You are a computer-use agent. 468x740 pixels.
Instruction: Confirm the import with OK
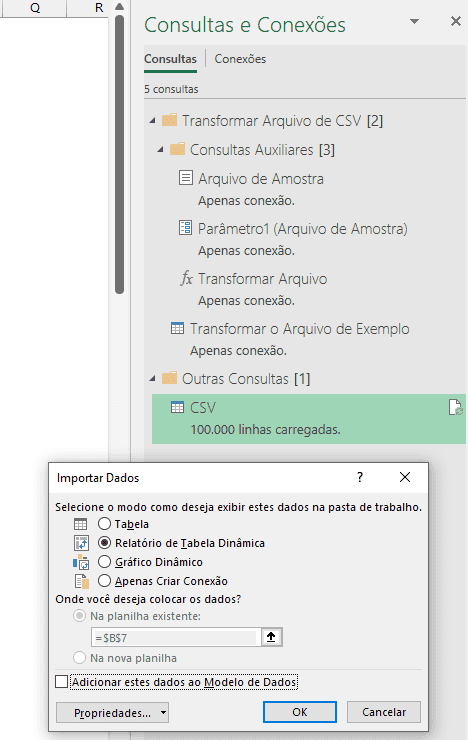300,712
